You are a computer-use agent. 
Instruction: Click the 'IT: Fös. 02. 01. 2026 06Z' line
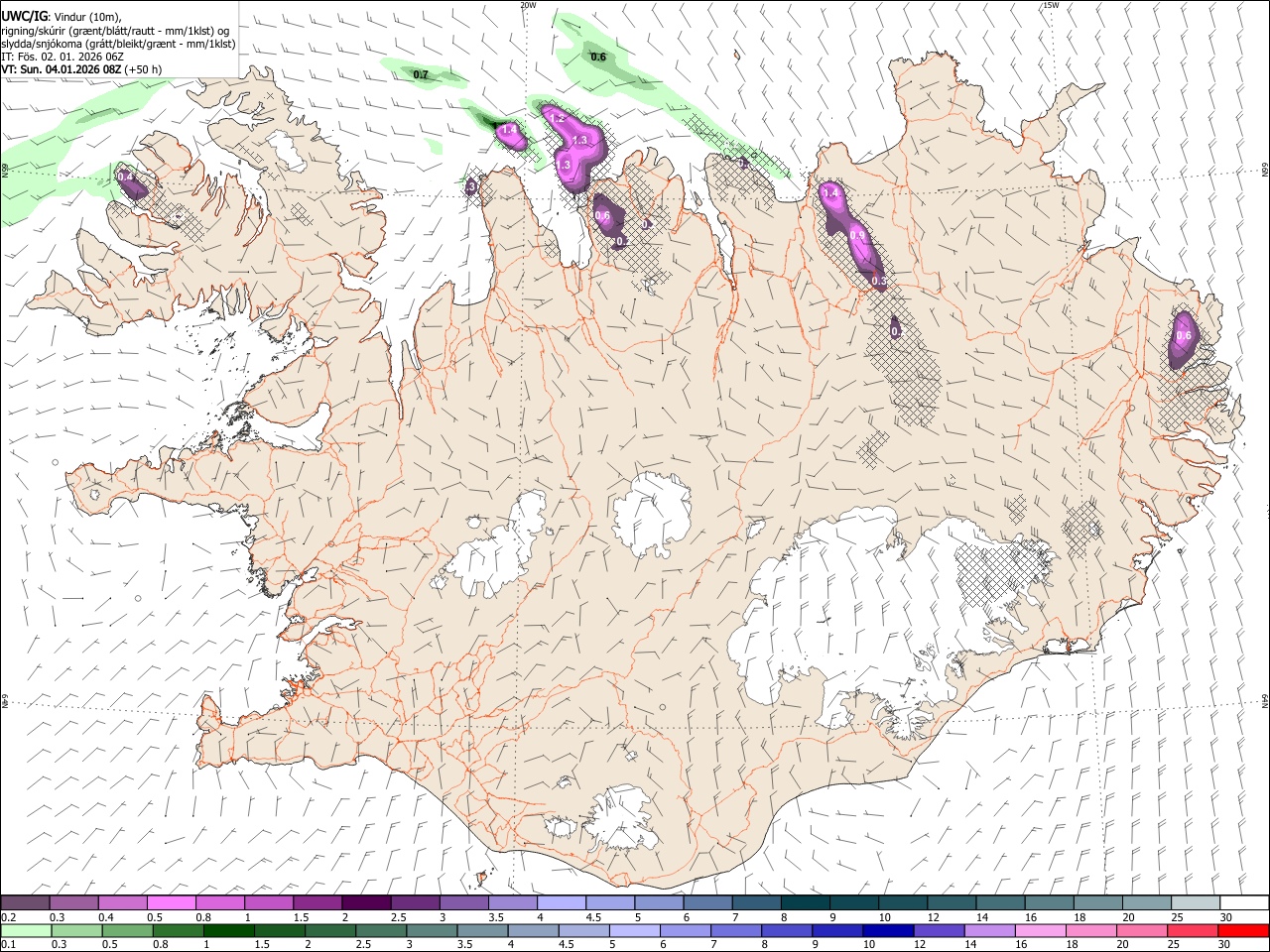[x=63, y=57]
